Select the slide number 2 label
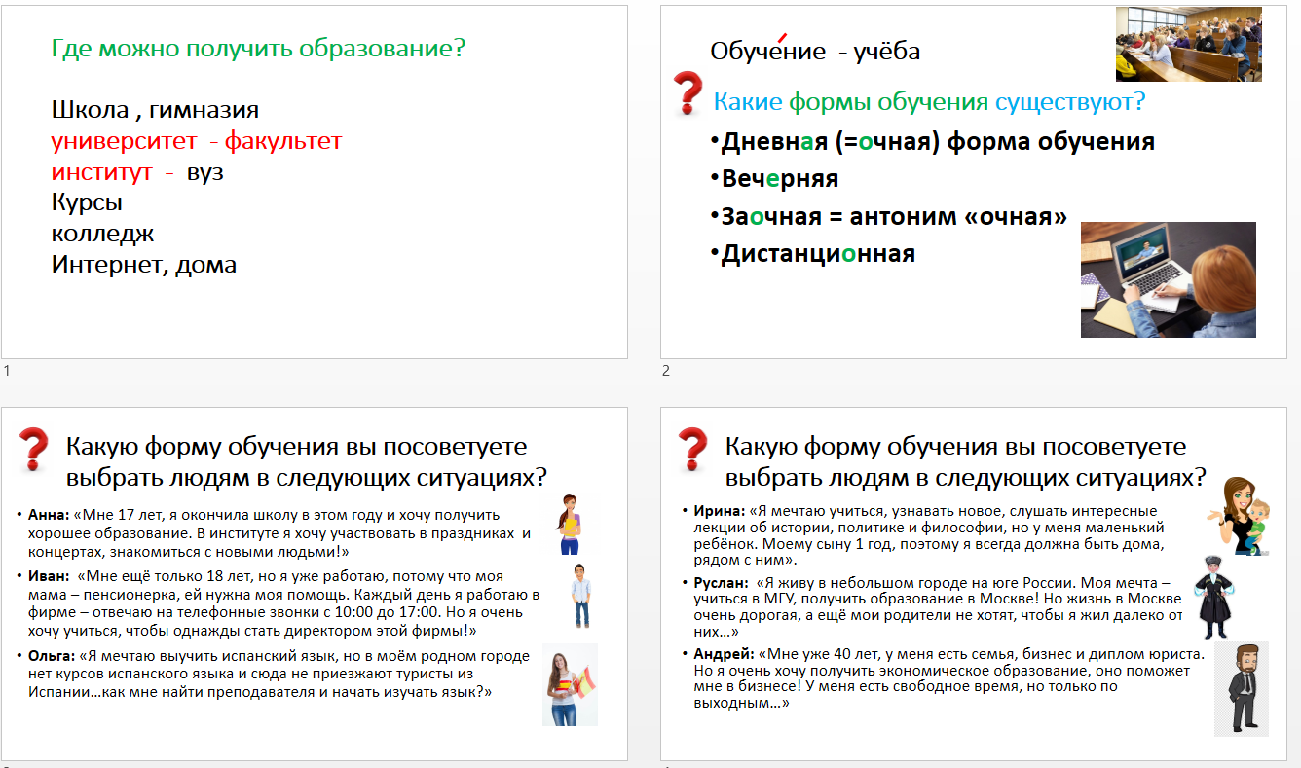The image size is (1301, 768). [665, 371]
